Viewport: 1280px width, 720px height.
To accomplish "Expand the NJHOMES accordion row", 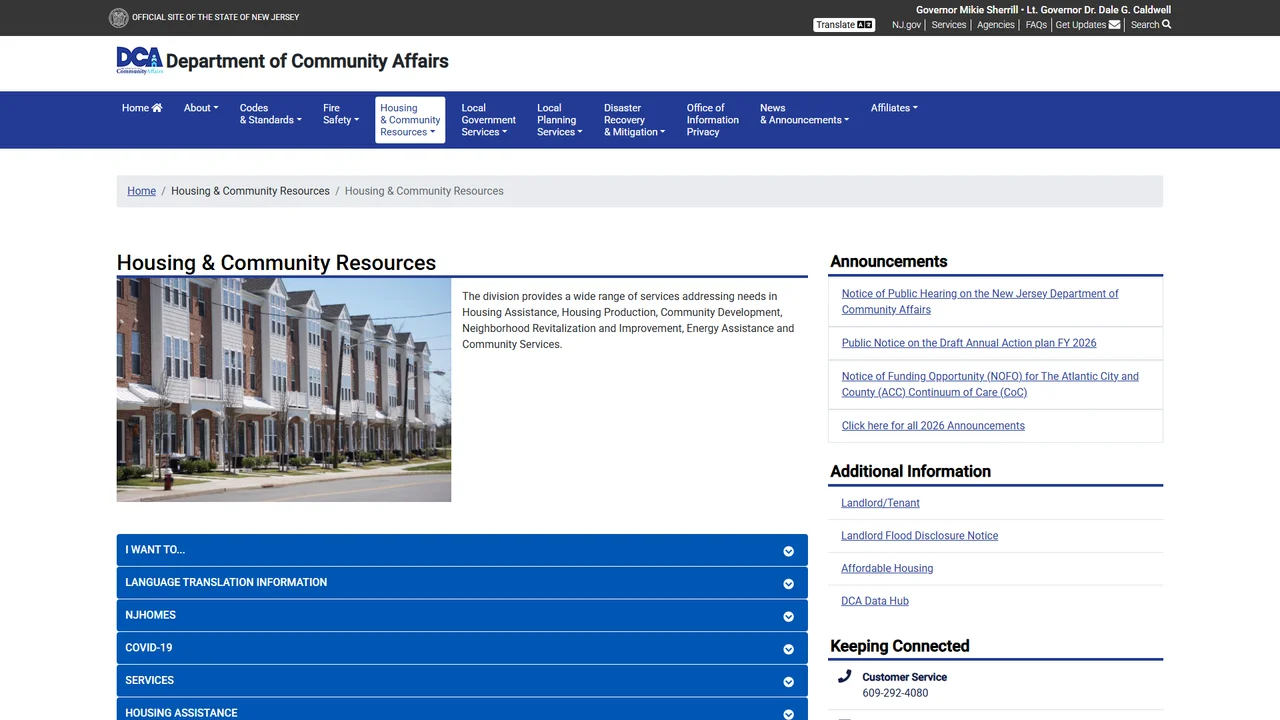I will coord(462,615).
